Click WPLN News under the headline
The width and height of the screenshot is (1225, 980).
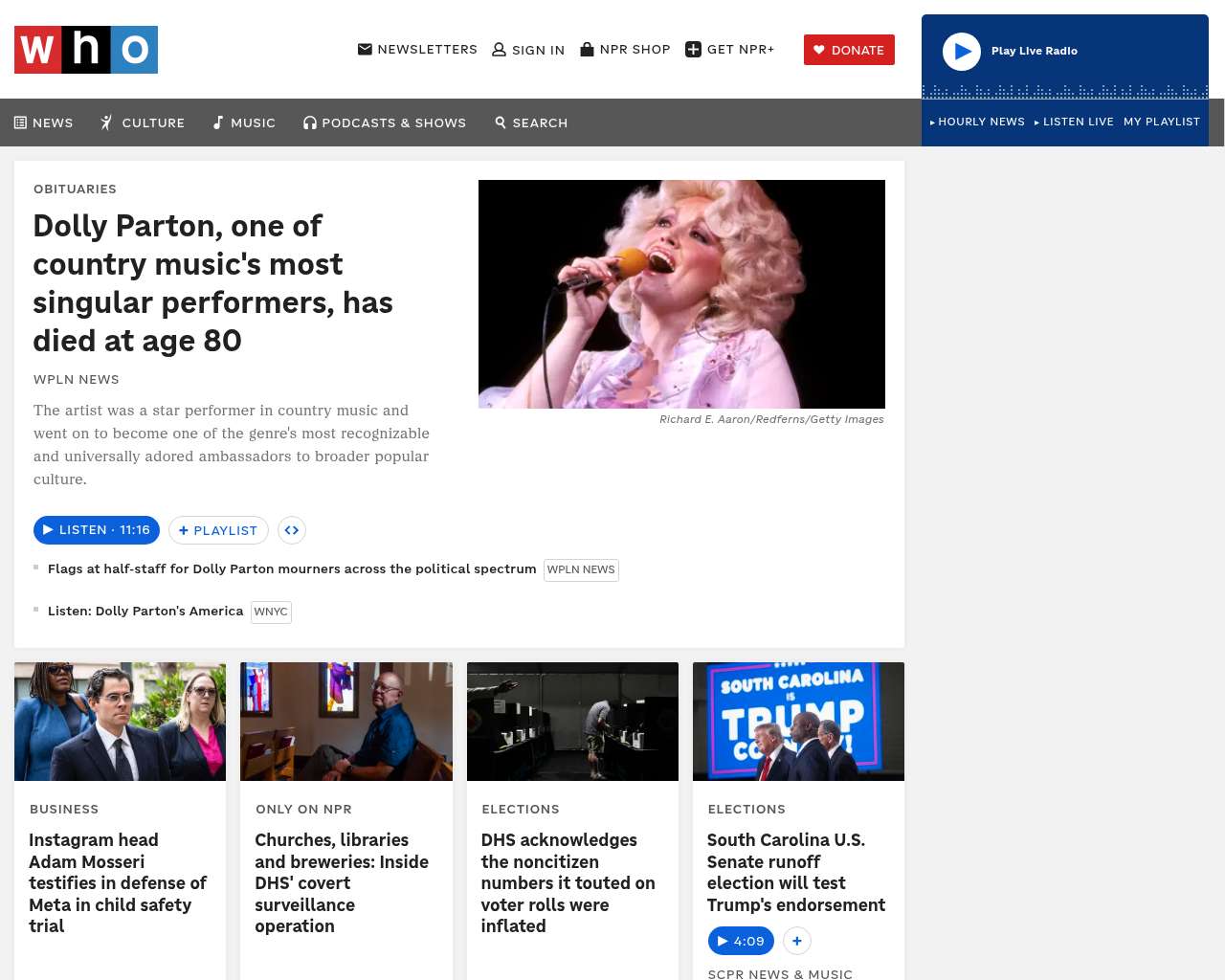pyautogui.click(x=77, y=380)
